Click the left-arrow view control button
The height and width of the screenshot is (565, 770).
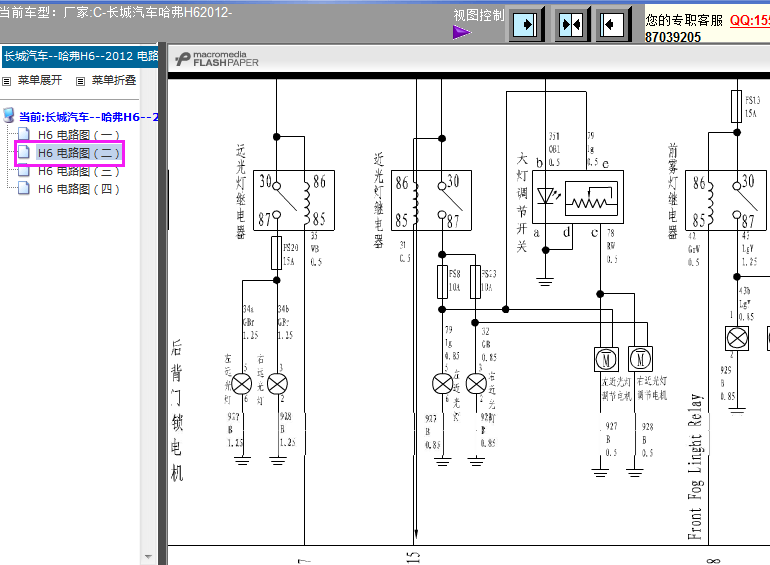[x=614, y=24]
